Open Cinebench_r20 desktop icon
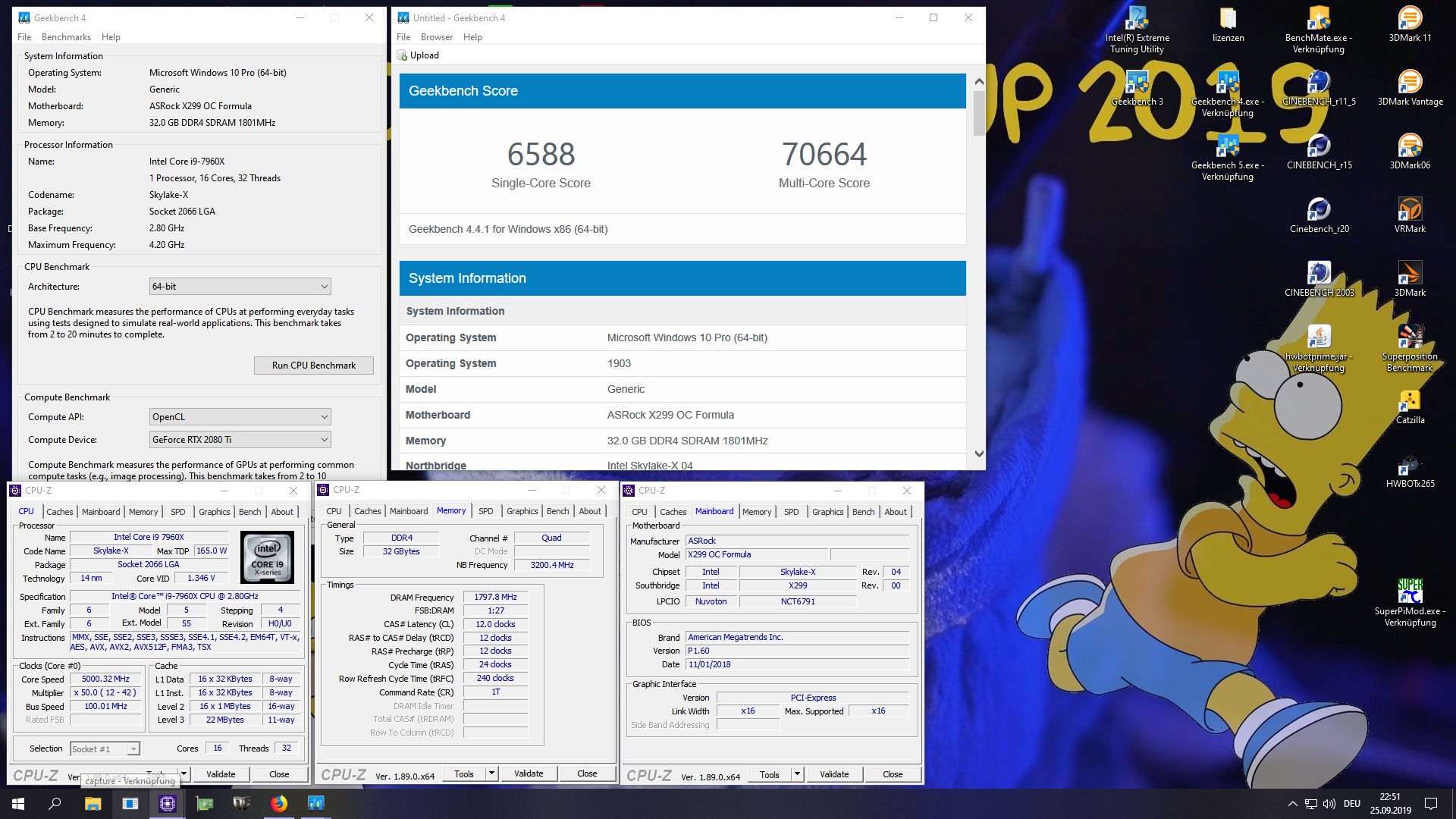The width and height of the screenshot is (1456, 819). 1319,215
